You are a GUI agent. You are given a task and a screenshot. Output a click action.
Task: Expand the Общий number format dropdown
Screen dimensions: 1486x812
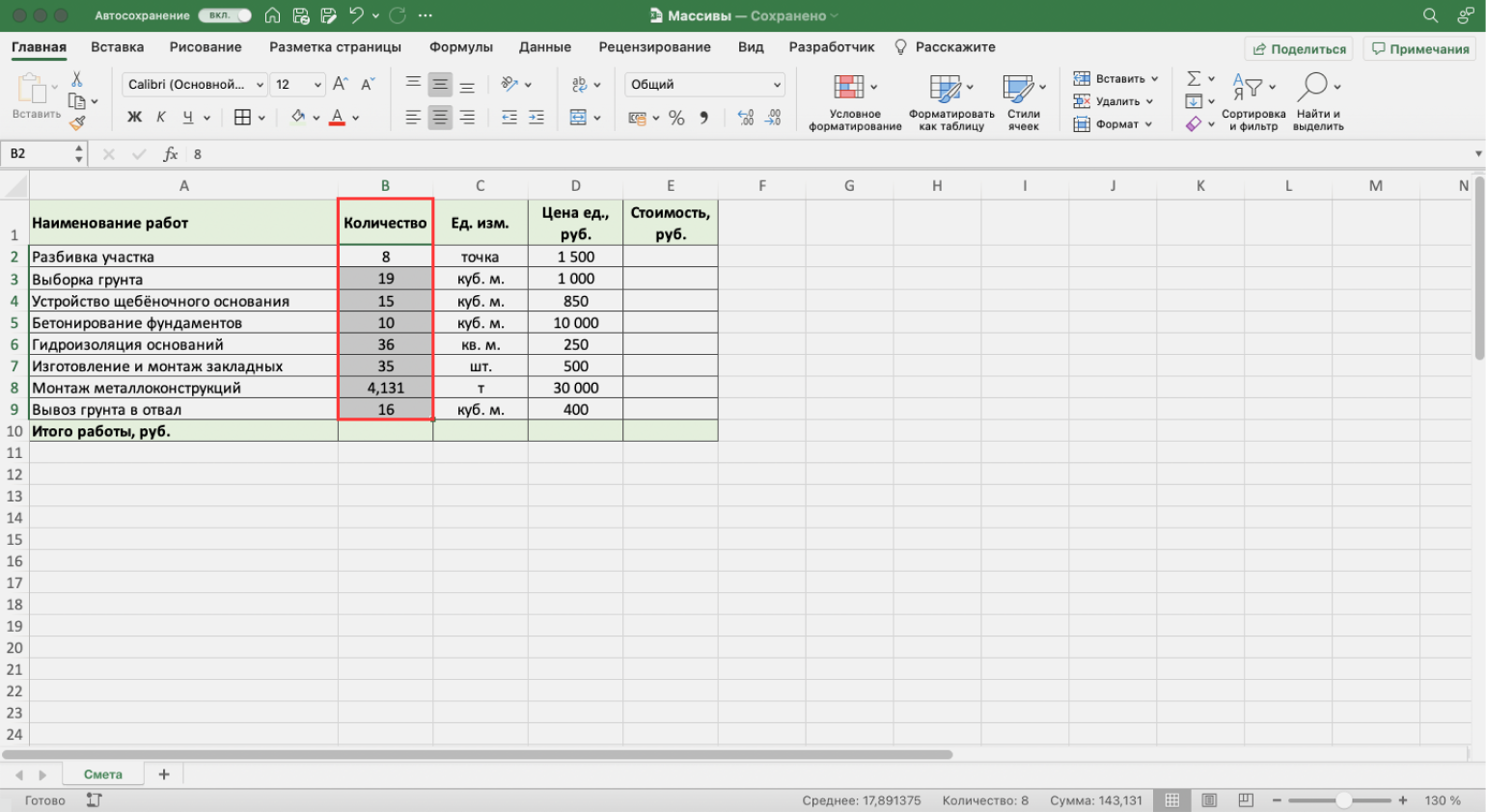777,85
